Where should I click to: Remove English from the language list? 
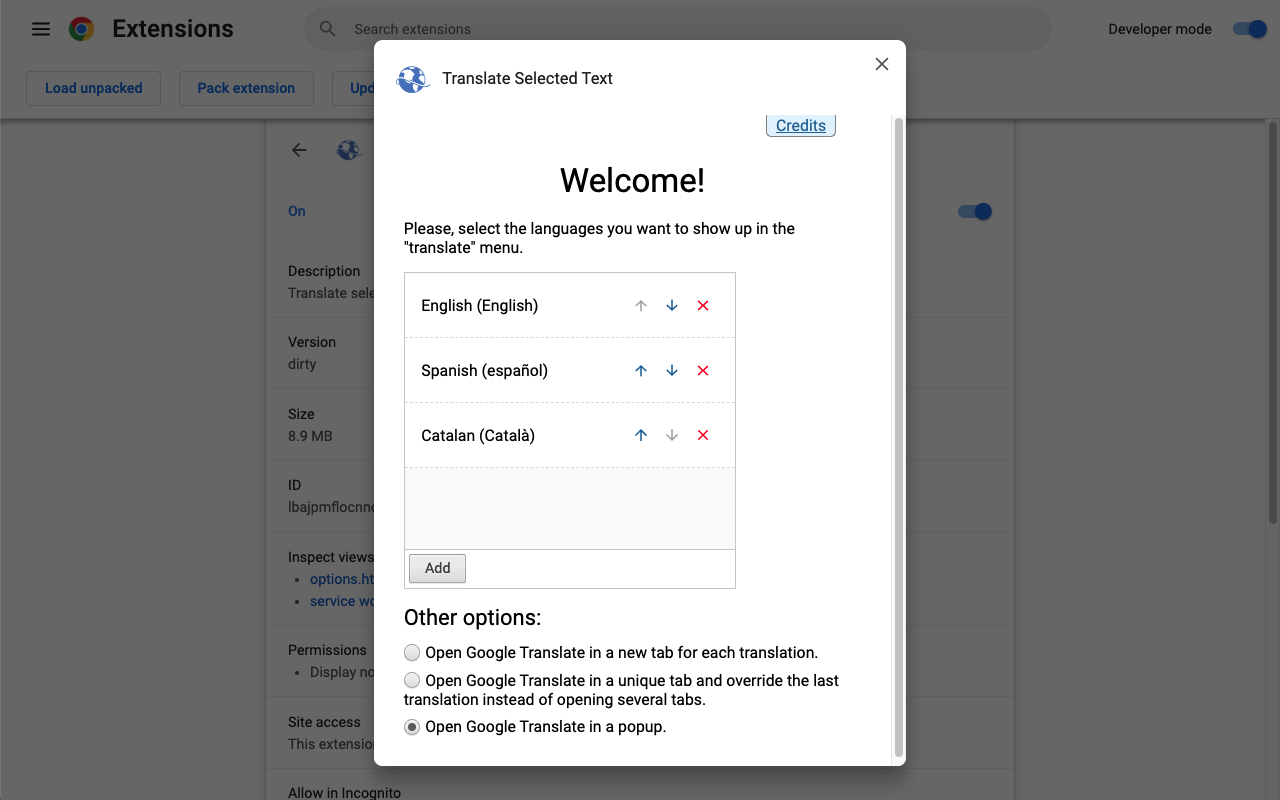point(703,306)
